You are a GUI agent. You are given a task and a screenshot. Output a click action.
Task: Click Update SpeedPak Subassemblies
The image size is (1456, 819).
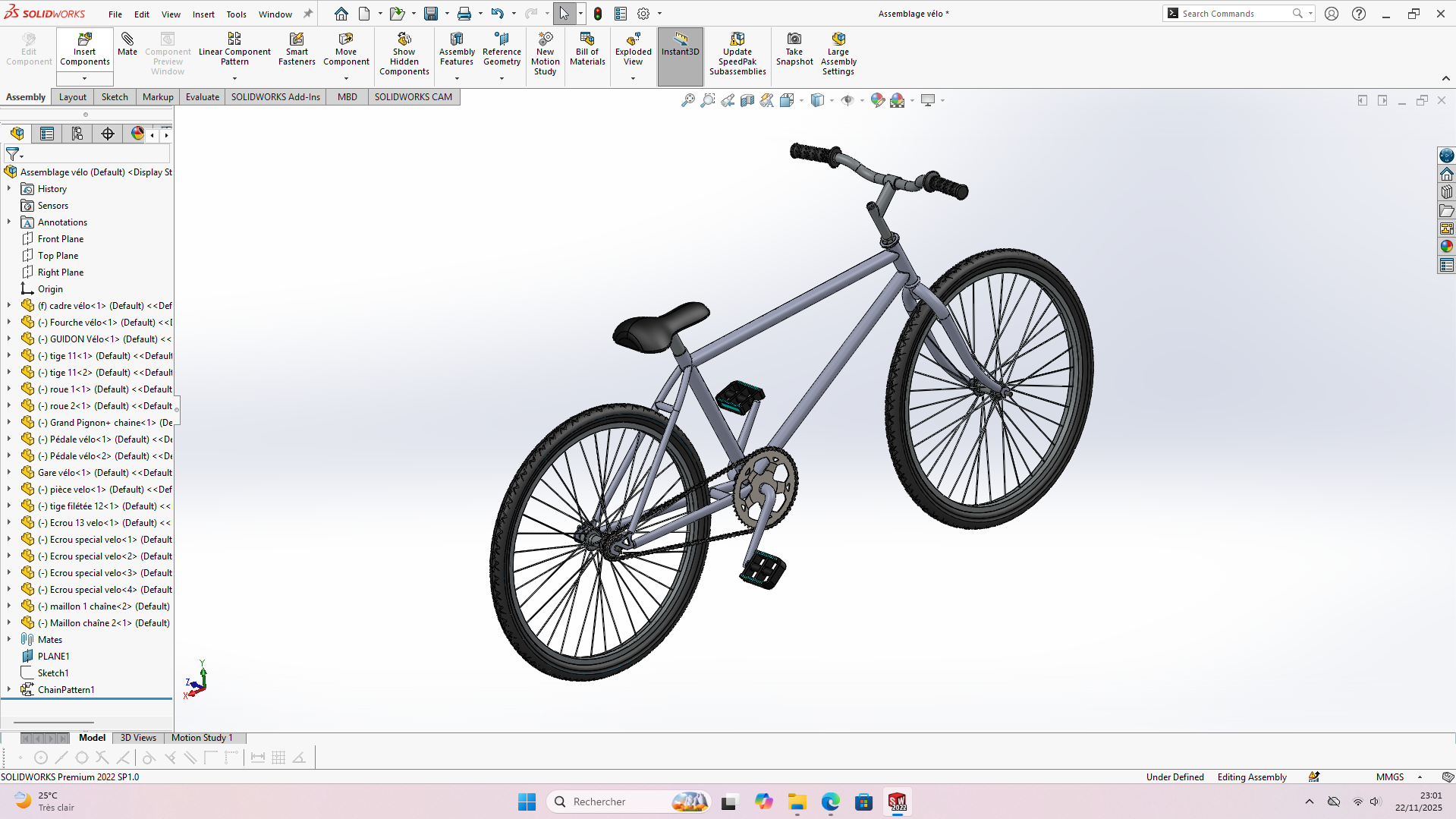point(737,54)
